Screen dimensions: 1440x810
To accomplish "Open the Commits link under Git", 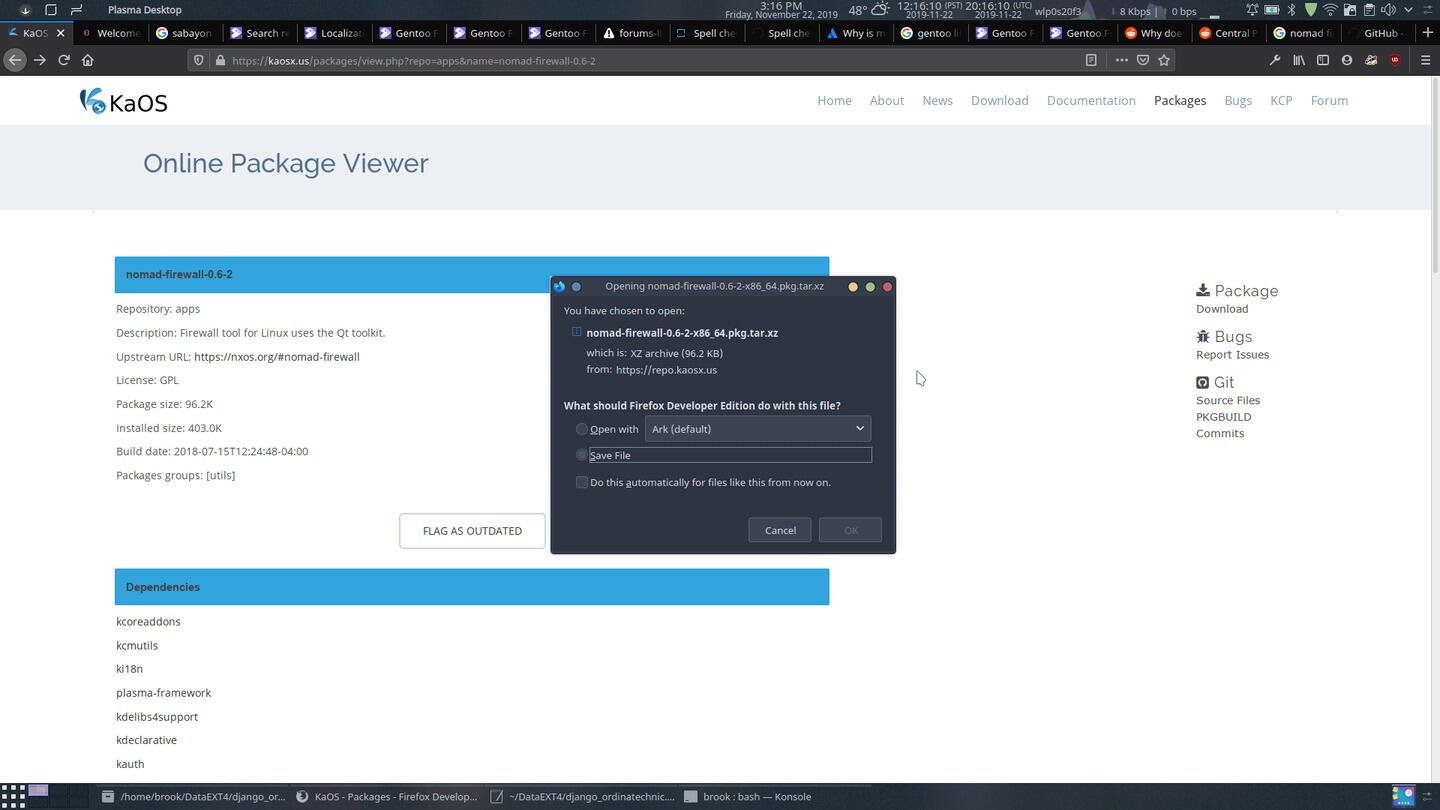I will click(x=1220, y=433).
